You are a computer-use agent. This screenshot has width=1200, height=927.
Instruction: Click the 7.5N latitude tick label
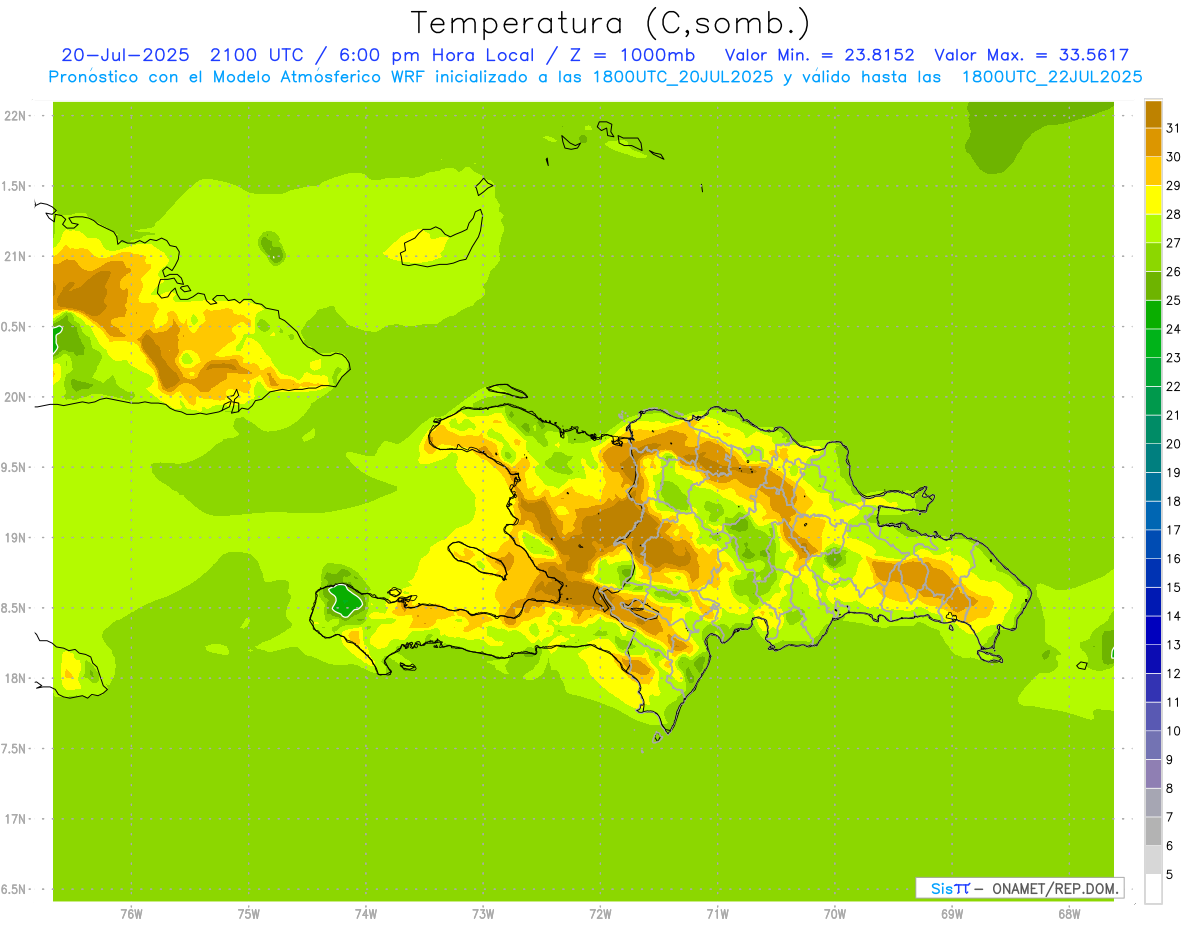13,749
